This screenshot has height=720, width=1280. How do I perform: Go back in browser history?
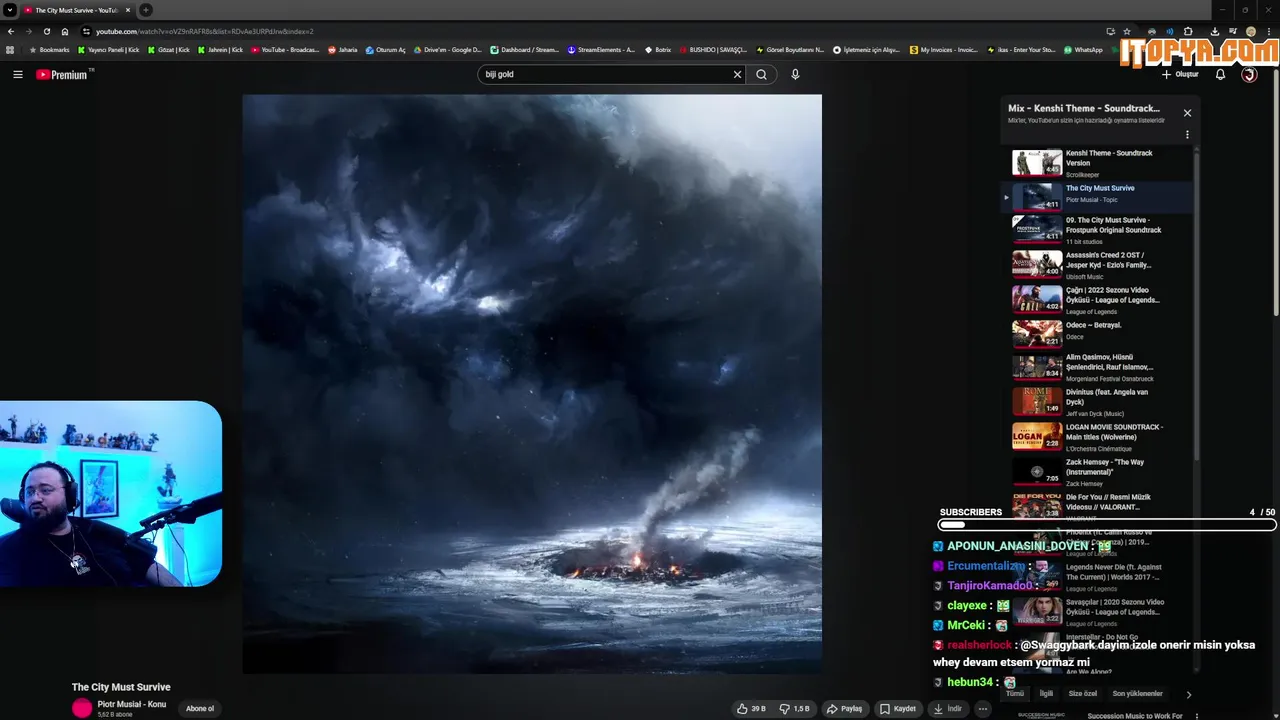[x=11, y=31]
